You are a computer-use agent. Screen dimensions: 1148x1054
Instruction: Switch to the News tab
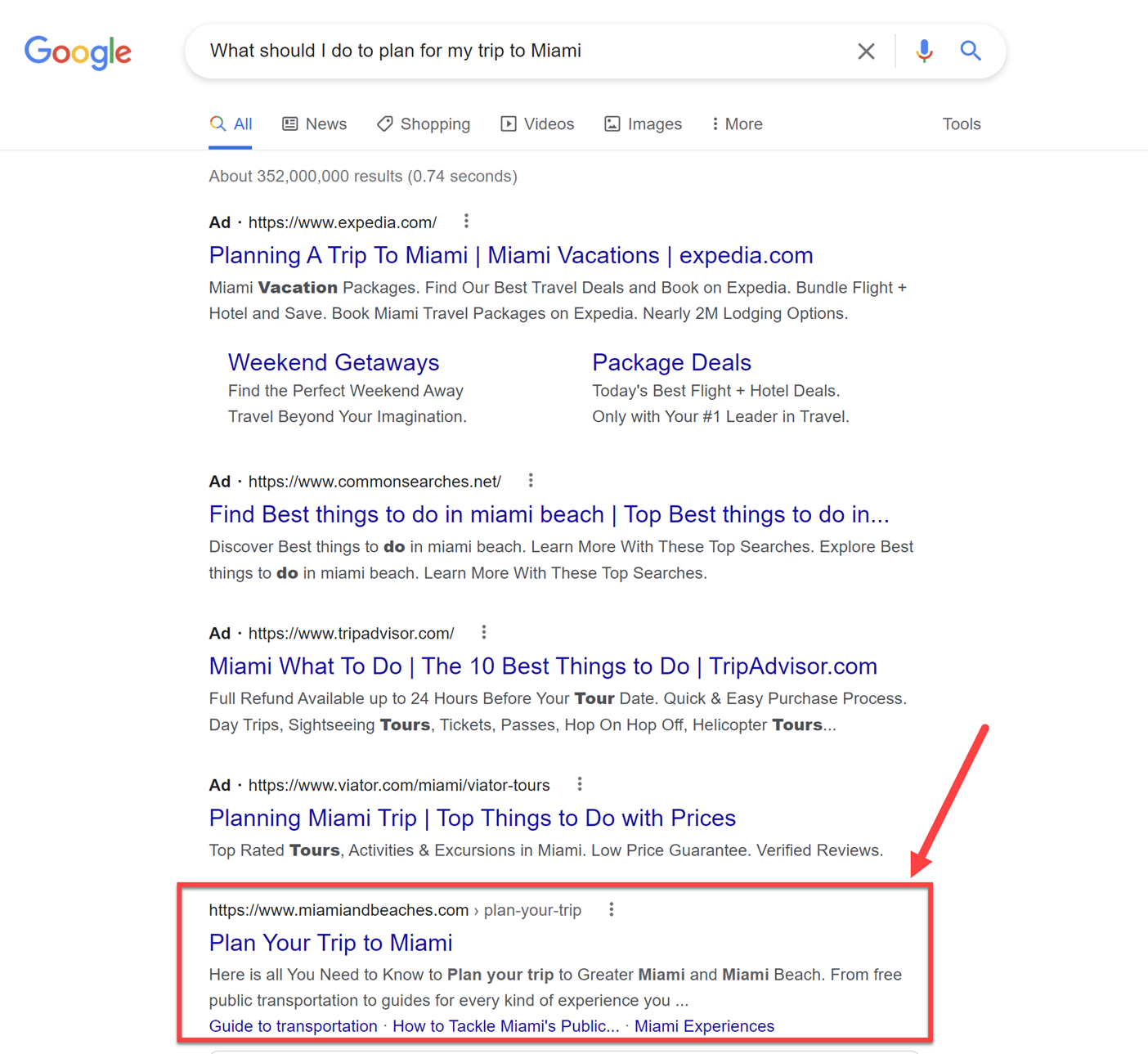point(315,124)
